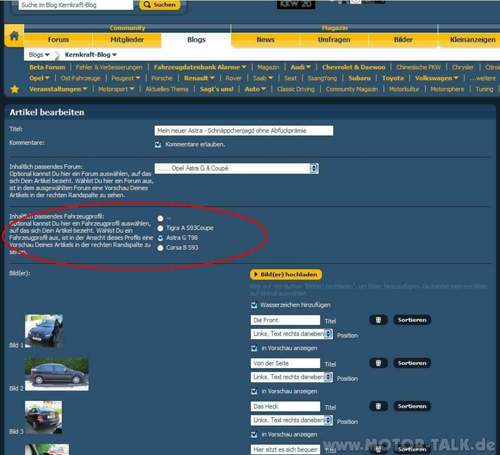
Task: Open the Toyota link
Action: pos(393,78)
